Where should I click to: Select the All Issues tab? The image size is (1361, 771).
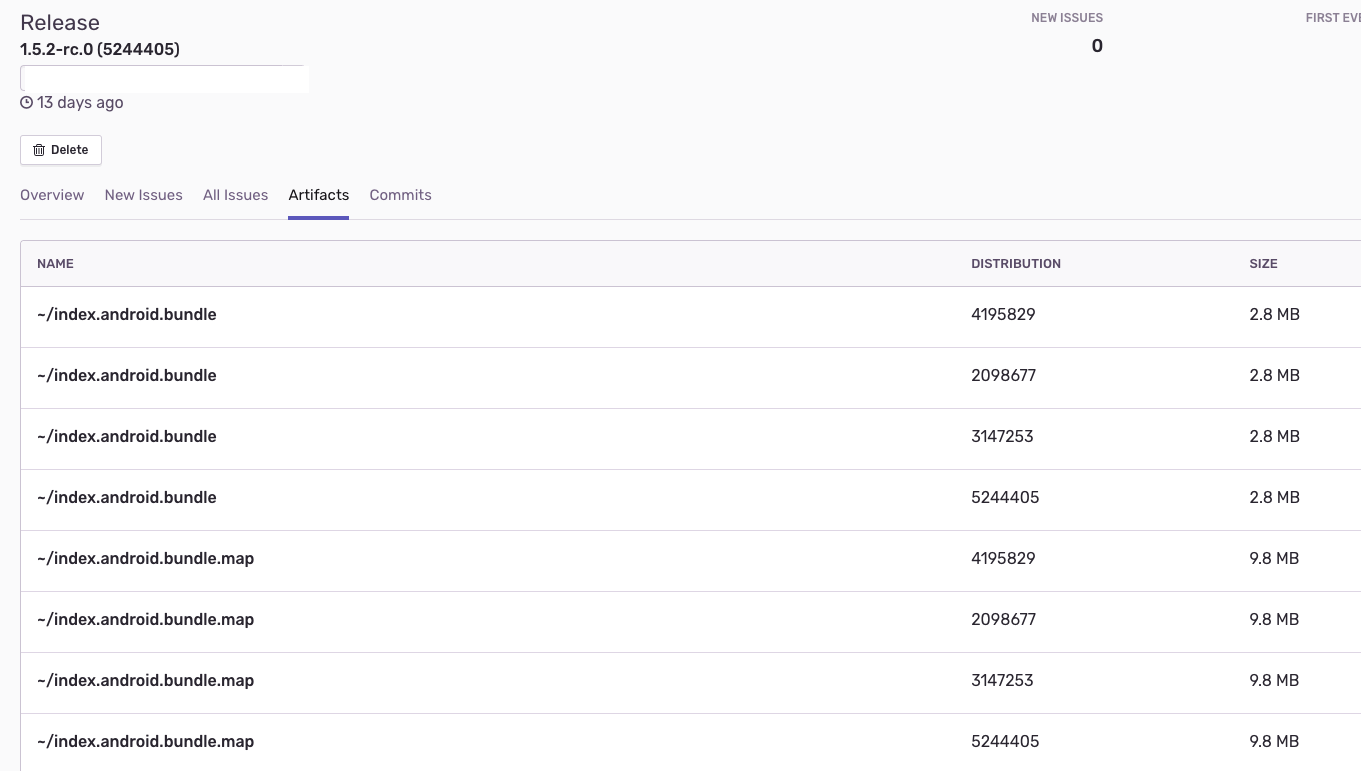(235, 195)
